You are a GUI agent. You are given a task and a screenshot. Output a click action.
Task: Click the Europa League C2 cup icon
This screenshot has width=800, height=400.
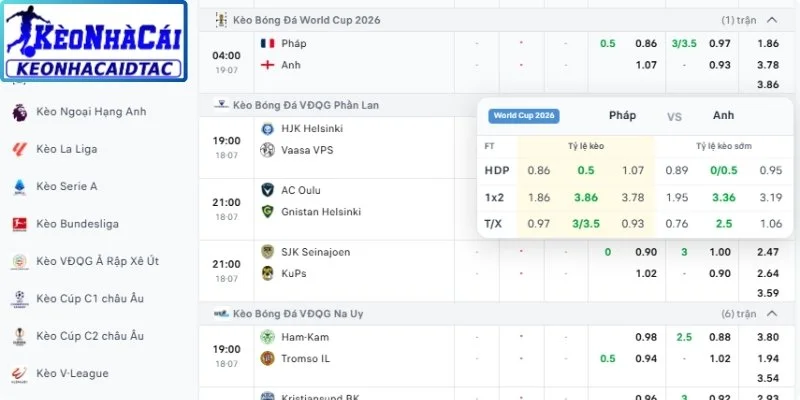(x=19, y=336)
